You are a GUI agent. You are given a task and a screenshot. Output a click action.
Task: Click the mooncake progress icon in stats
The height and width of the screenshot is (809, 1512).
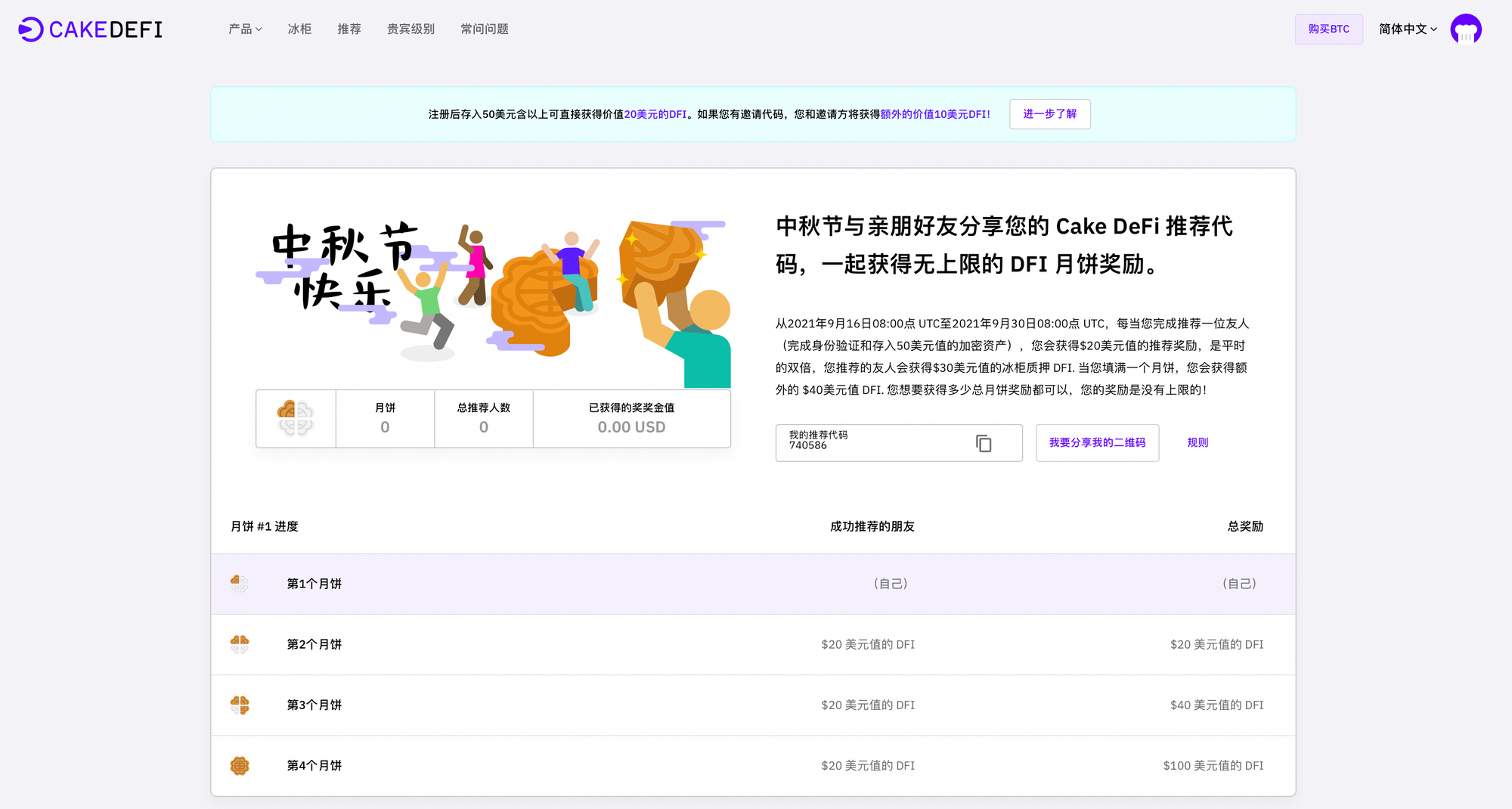pyautogui.click(x=296, y=419)
